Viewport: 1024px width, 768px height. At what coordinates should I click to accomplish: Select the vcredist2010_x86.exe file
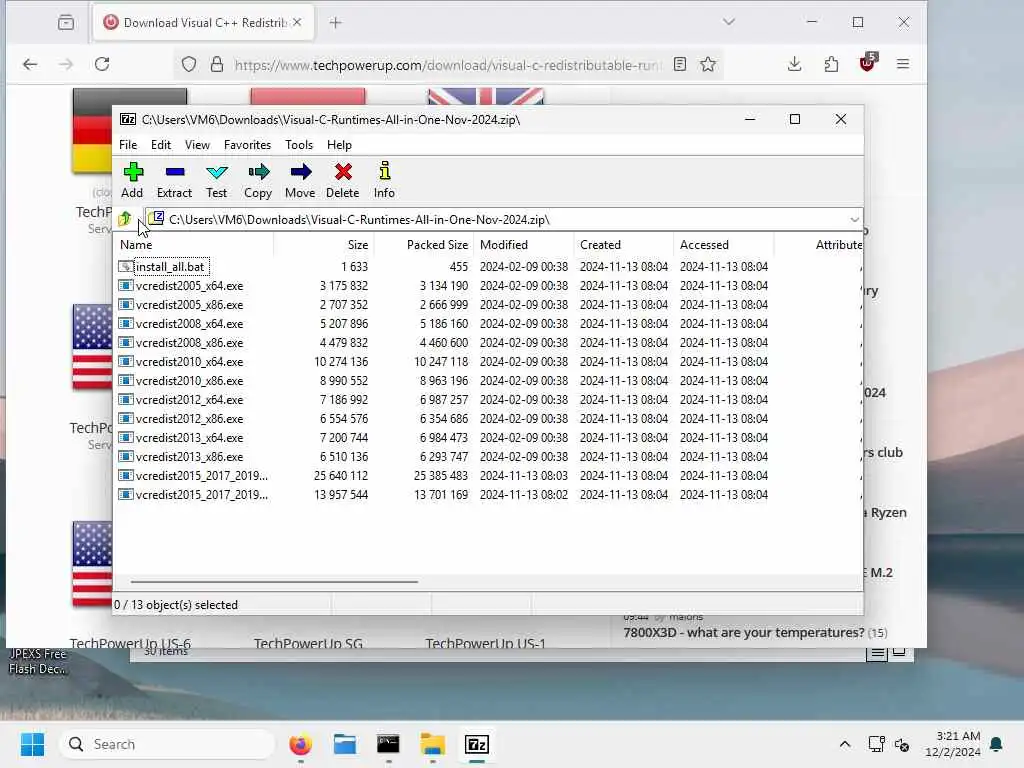[189, 381]
